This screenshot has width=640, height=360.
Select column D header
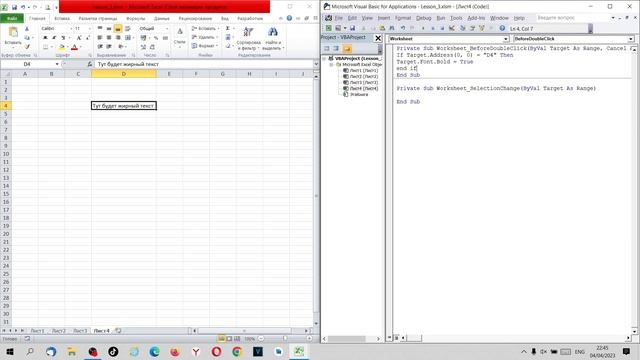point(124,74)
